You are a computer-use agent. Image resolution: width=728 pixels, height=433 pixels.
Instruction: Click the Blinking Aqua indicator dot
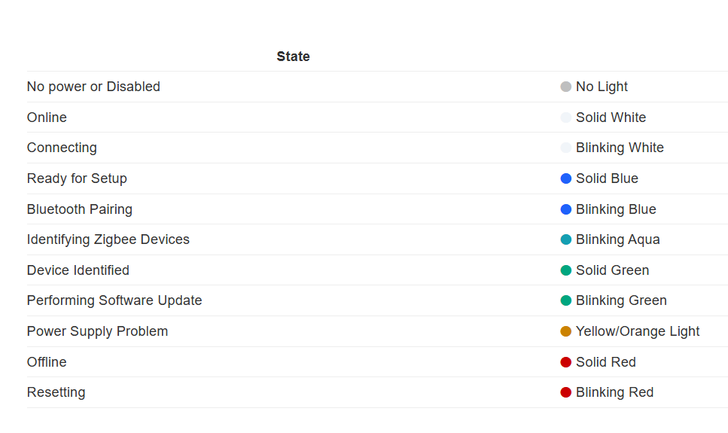pos(566,240)
